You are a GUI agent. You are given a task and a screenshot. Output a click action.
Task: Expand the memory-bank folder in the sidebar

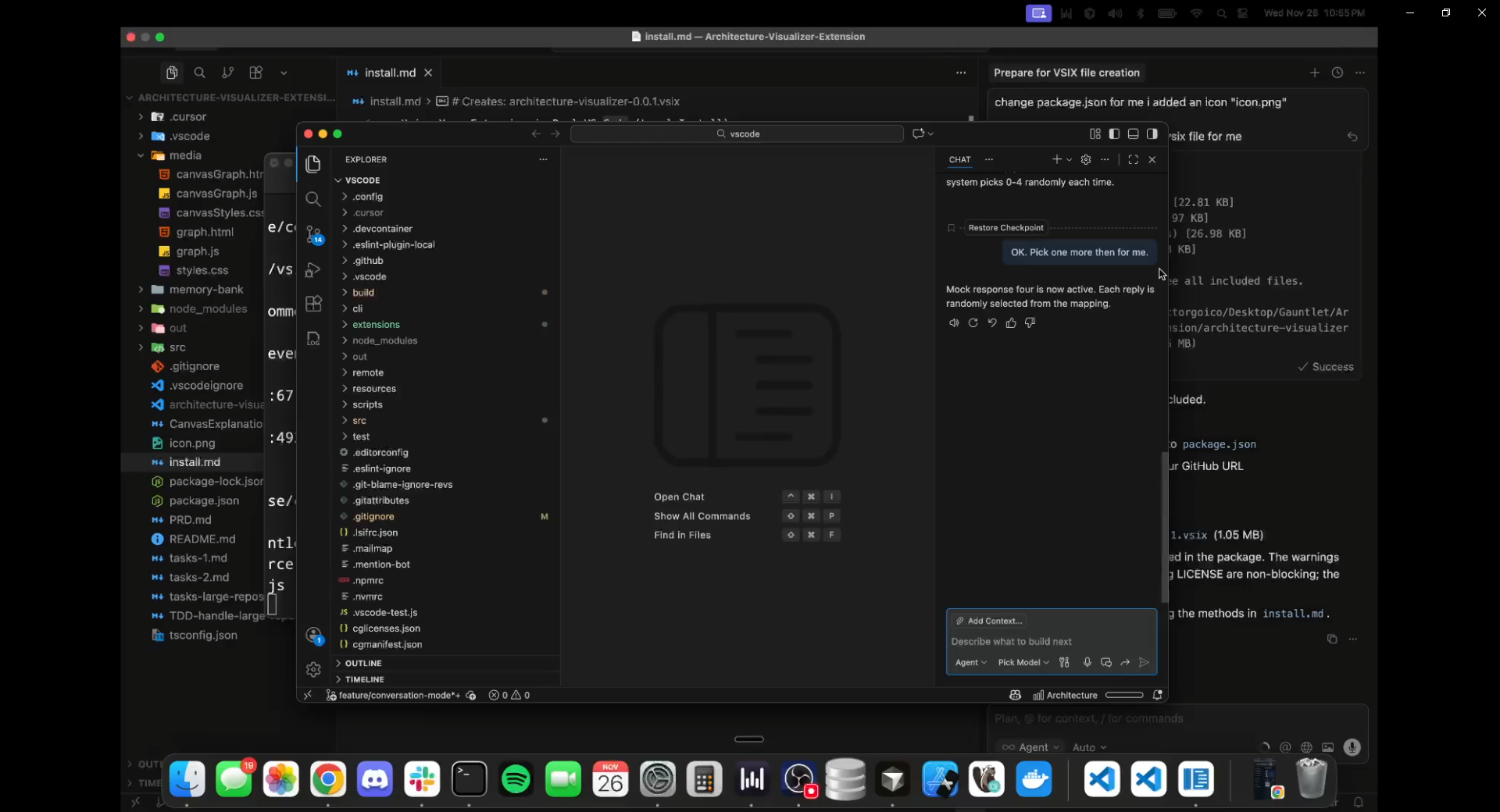point(202,289)
